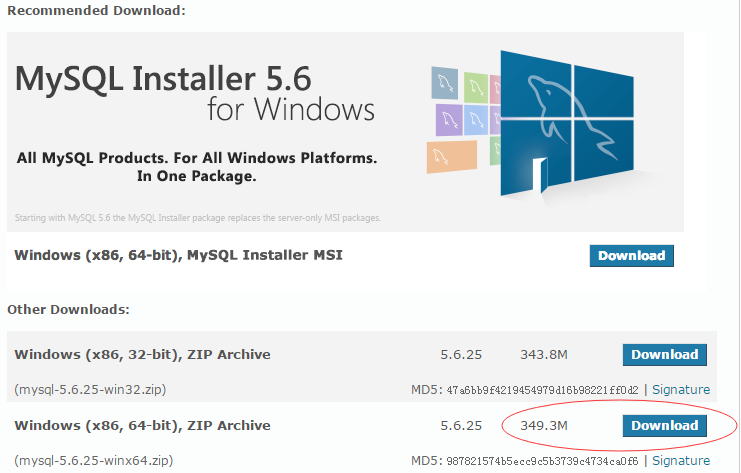Click the 349.3M file size value

pos(544,426)
